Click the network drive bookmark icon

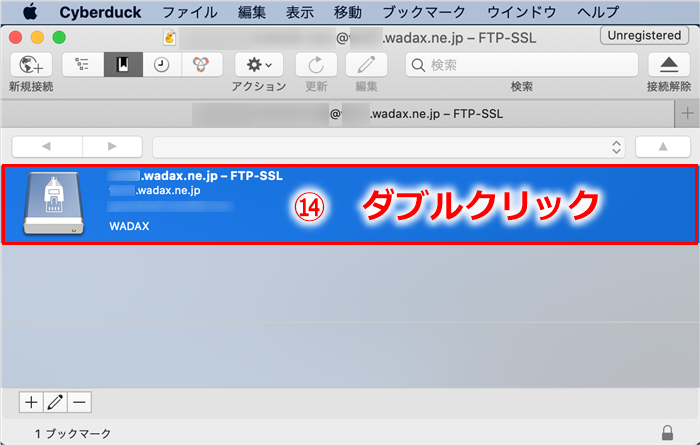(x=54, y=204)
